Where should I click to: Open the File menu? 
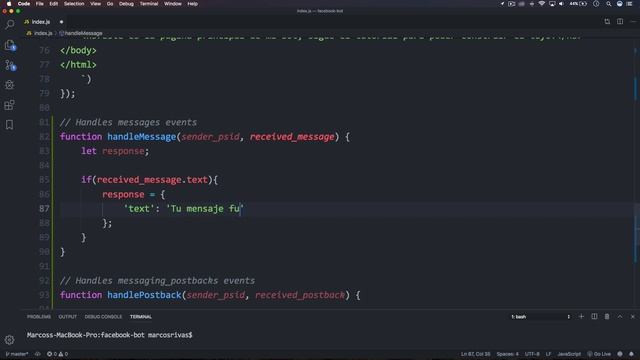click(x=40, y=4)
